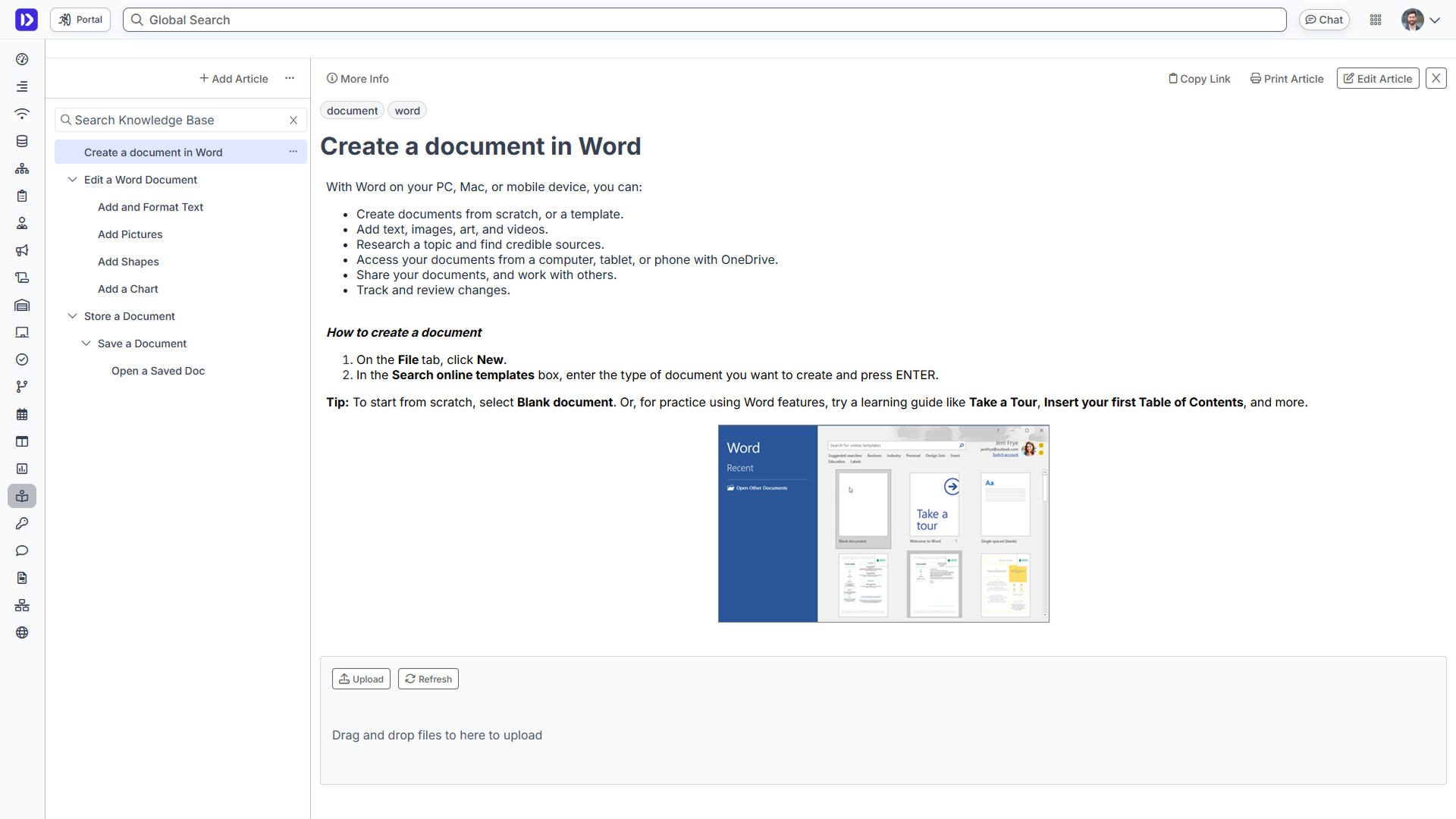Focus the Search Knowledge Base field
Viewport: 1456px width, 819px height.
click(179, 120)
